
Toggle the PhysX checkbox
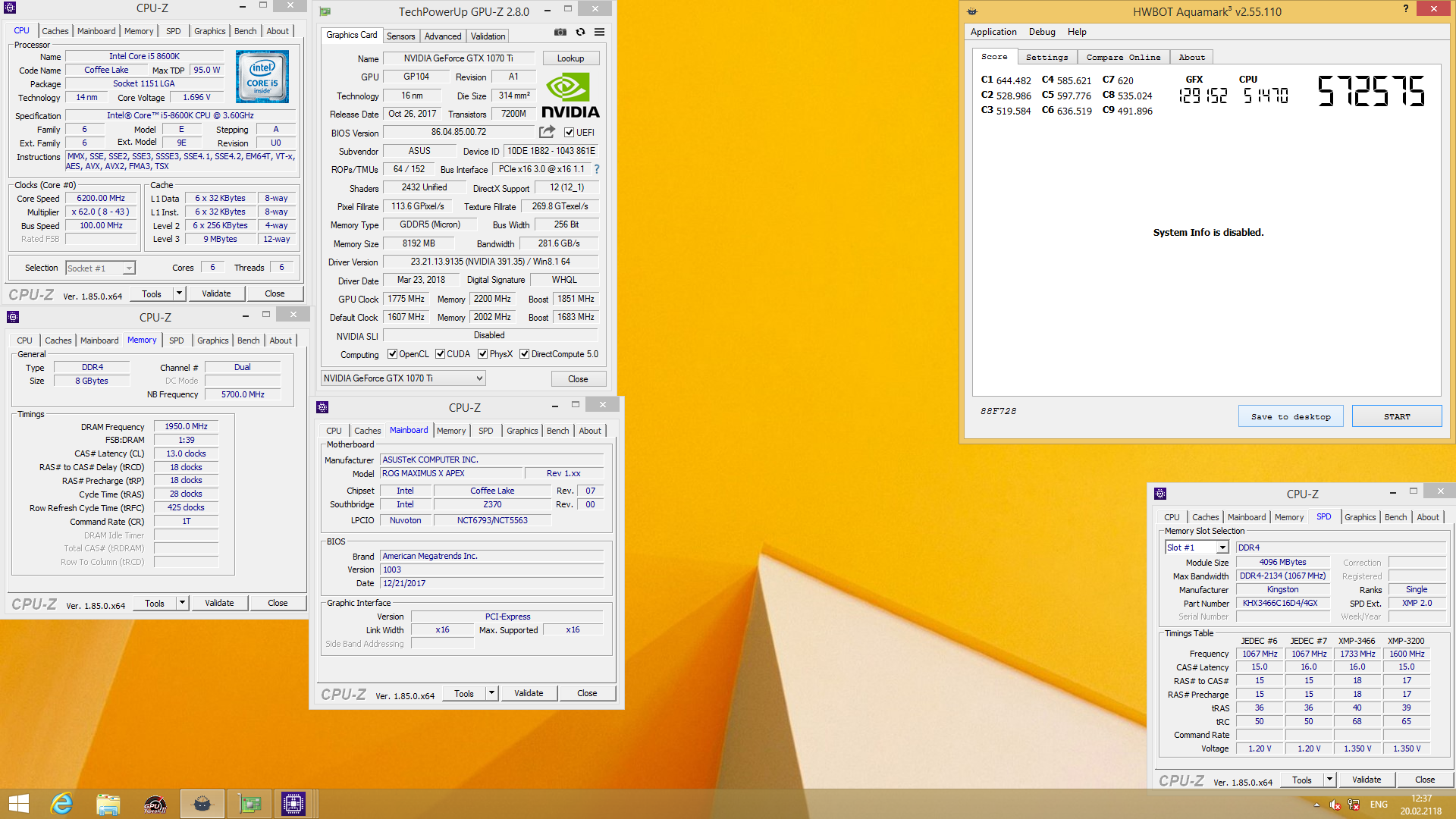tap(482, 354)
